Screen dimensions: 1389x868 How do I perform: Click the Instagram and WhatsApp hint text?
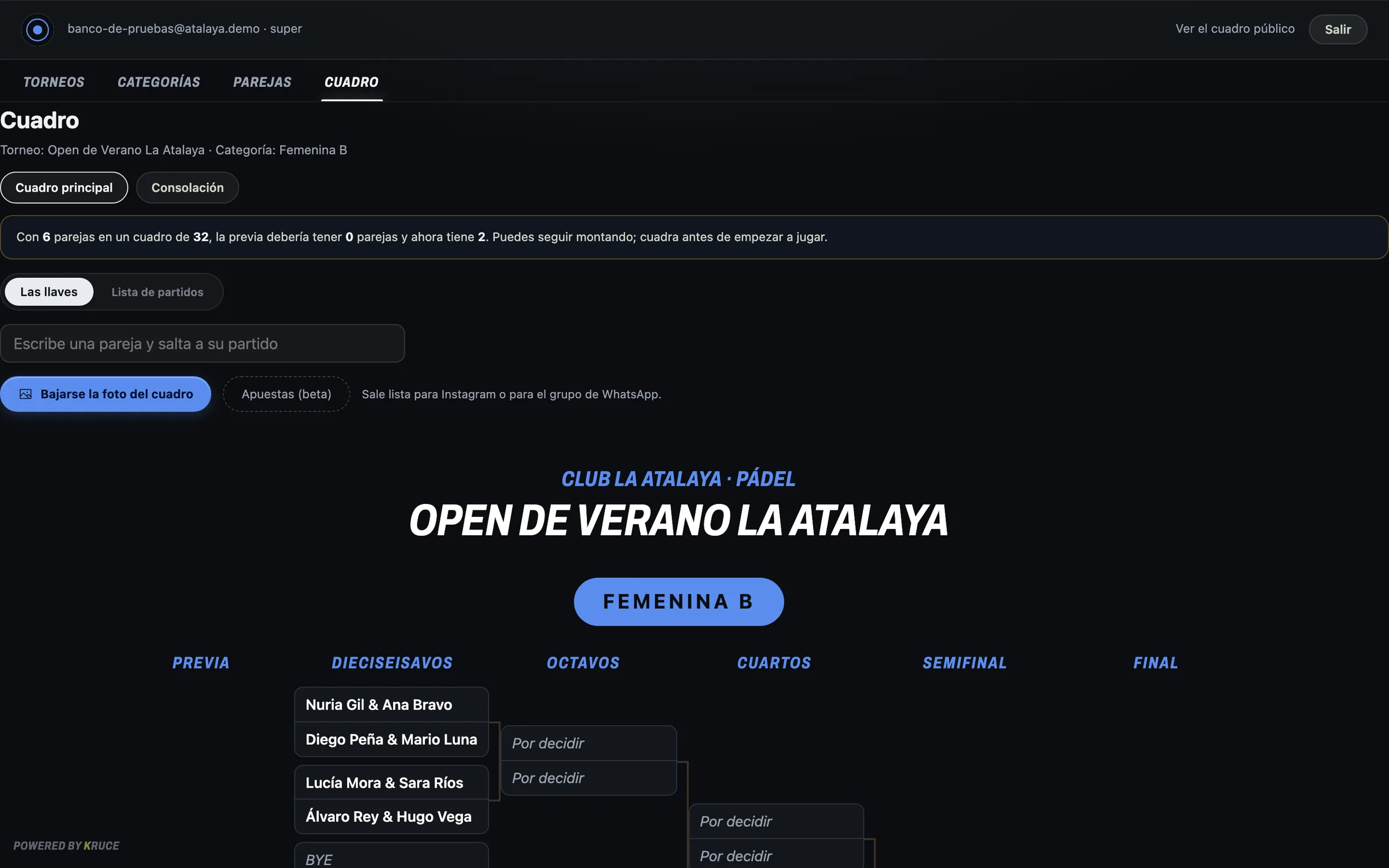[512, 394]
